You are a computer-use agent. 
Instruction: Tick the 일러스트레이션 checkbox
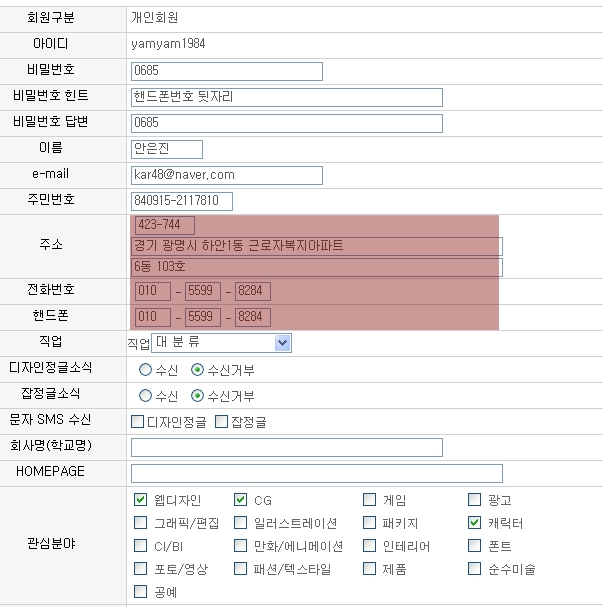pos(240,523)
